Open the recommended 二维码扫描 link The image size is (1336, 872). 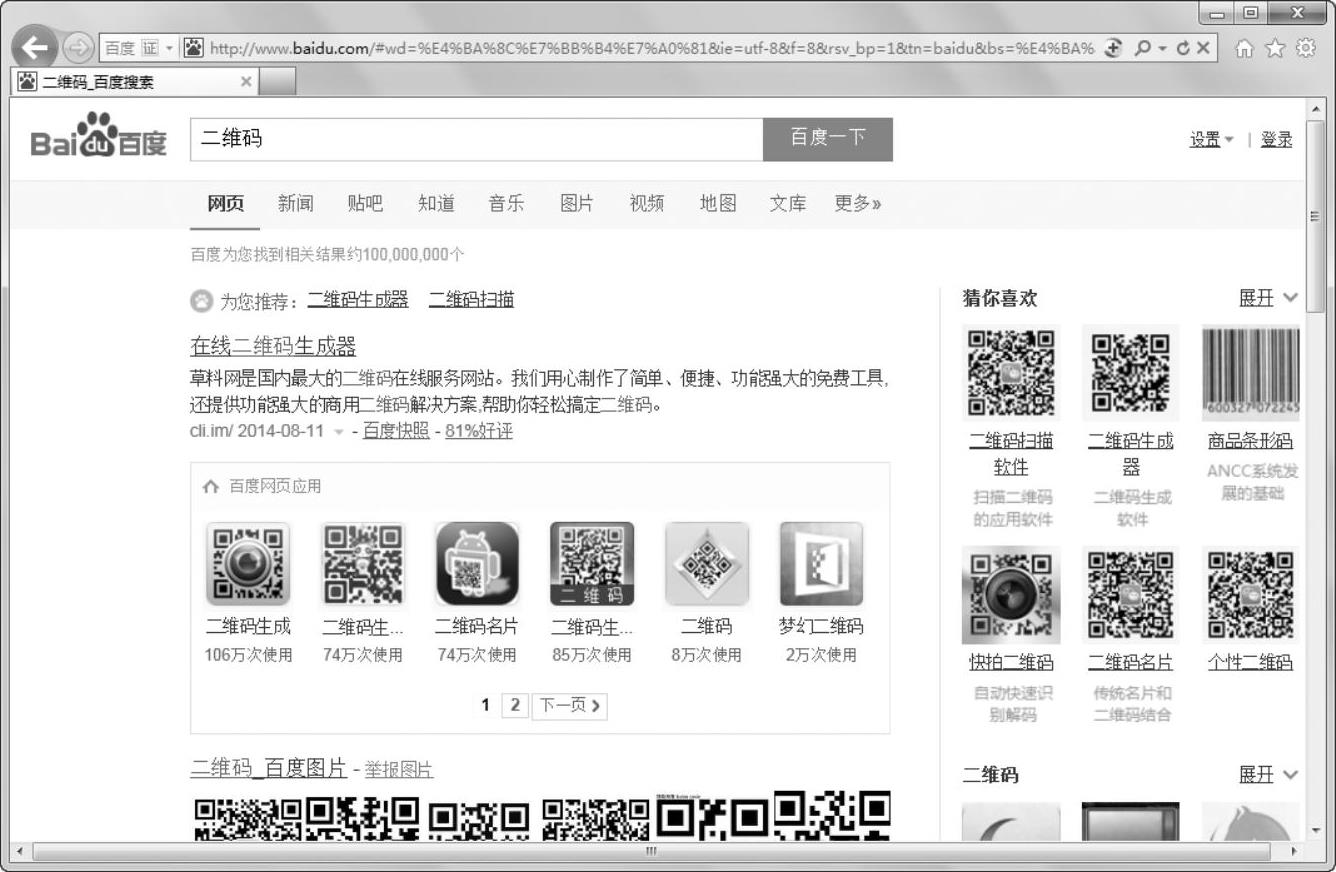point(471,299)
